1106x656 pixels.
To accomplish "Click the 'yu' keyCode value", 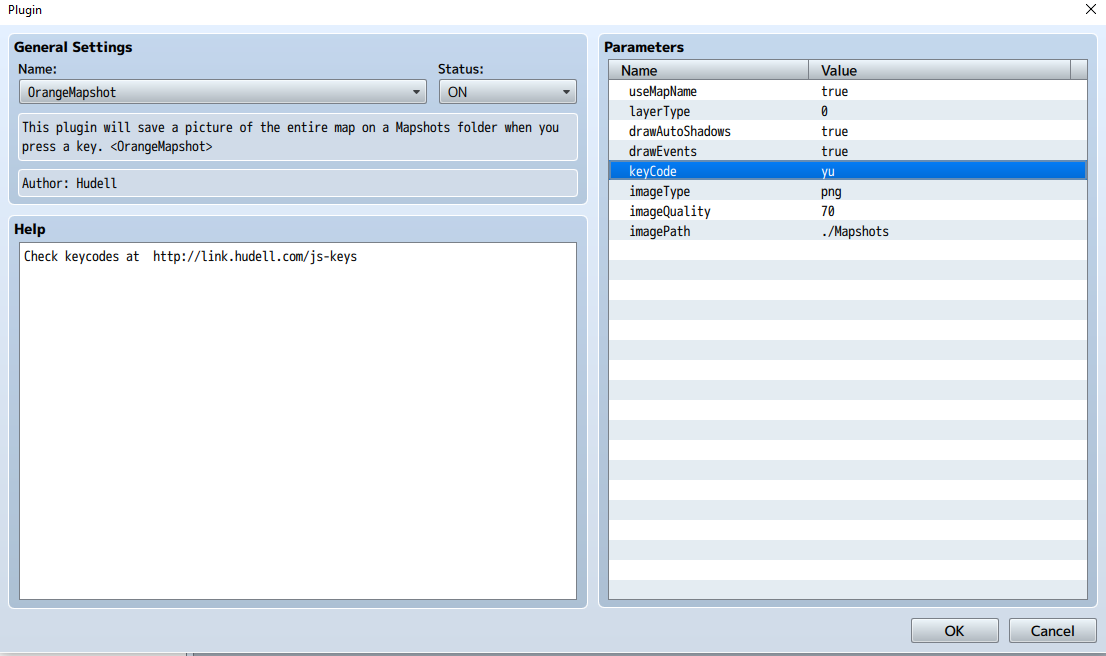I will [x=828, y=171].
